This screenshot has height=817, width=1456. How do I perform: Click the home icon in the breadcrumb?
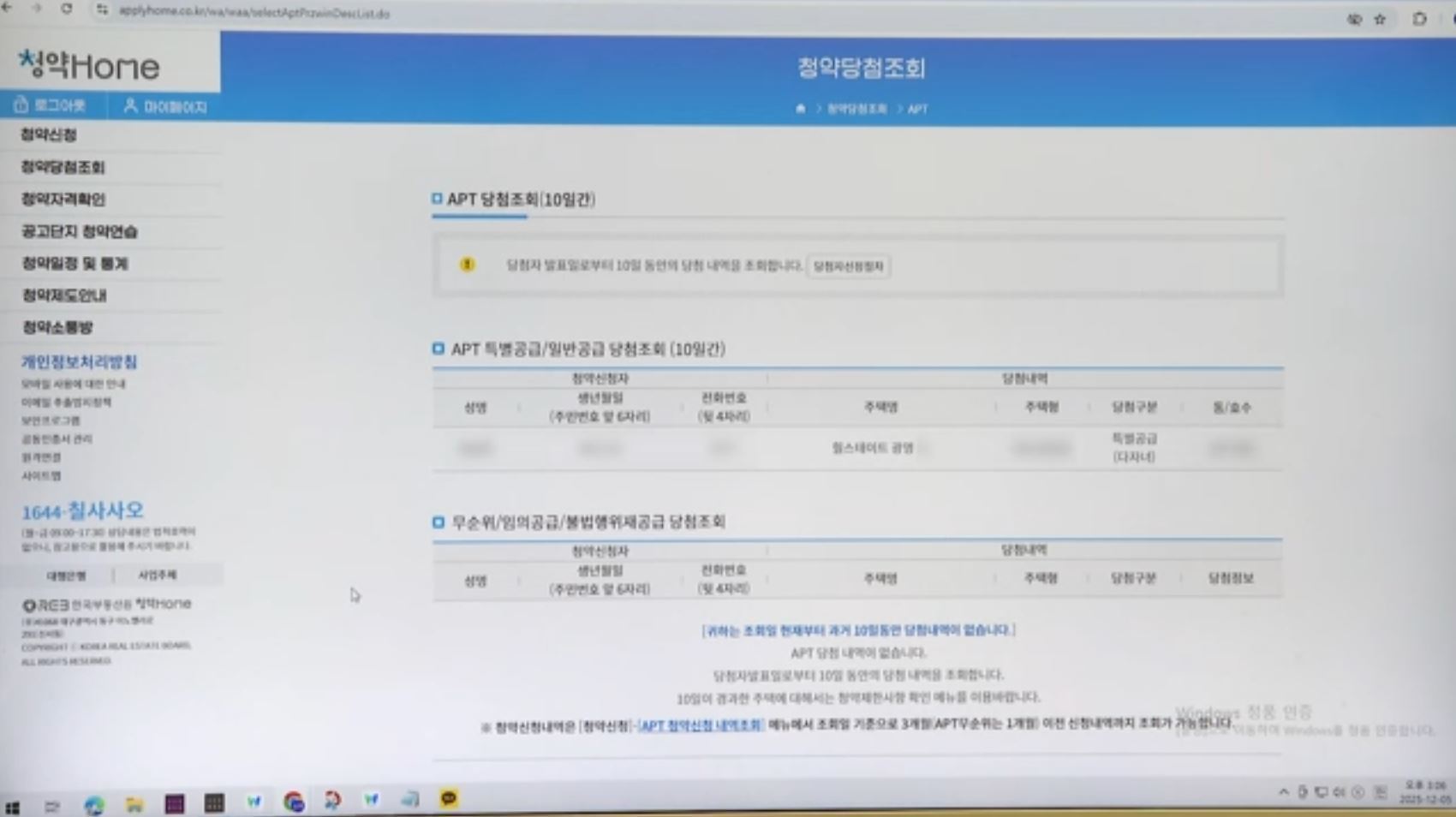coord(800,109)
